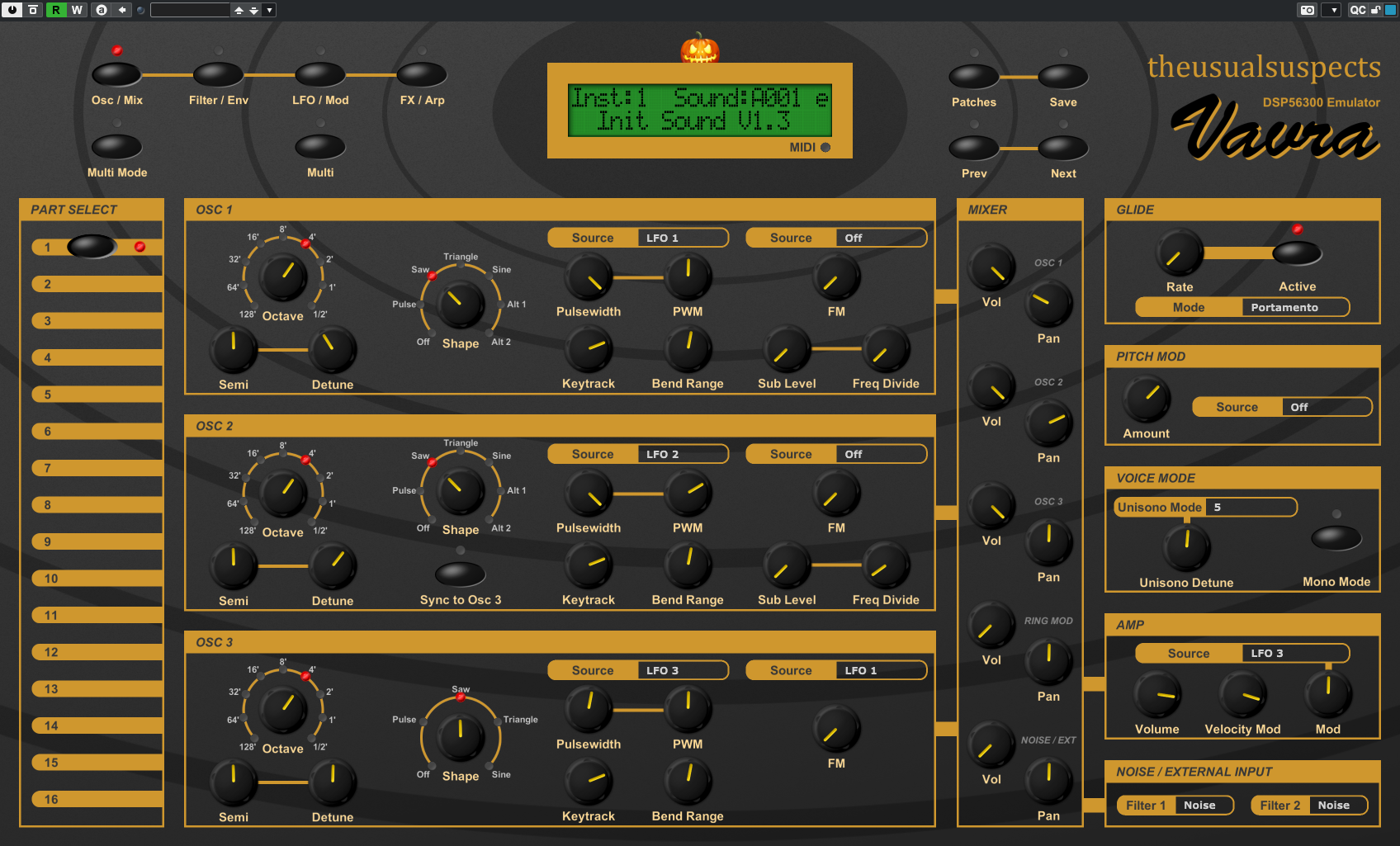Viewport: 1400px width, 846px height.
Task: Click the Mixer OSC 1 Vol knob
Action: pyautogui.click(x=991, y=267)
